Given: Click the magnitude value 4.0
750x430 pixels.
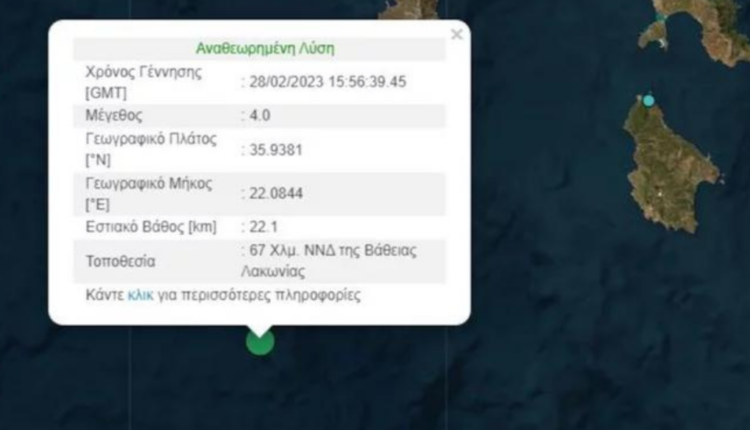Looking at the screenshot, I should coord(260,116).
